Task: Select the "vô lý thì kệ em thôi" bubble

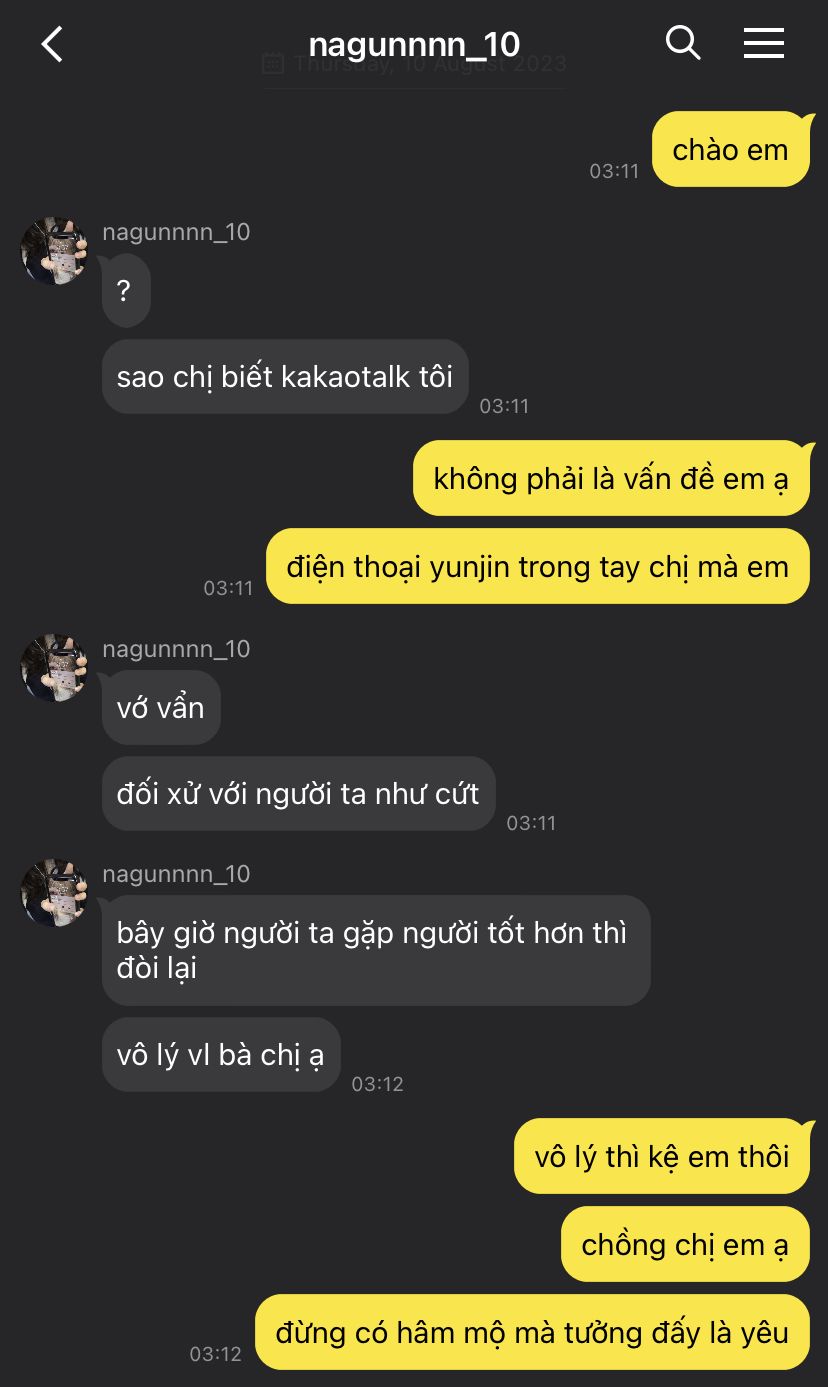Action: click(x=662, y=1156)
